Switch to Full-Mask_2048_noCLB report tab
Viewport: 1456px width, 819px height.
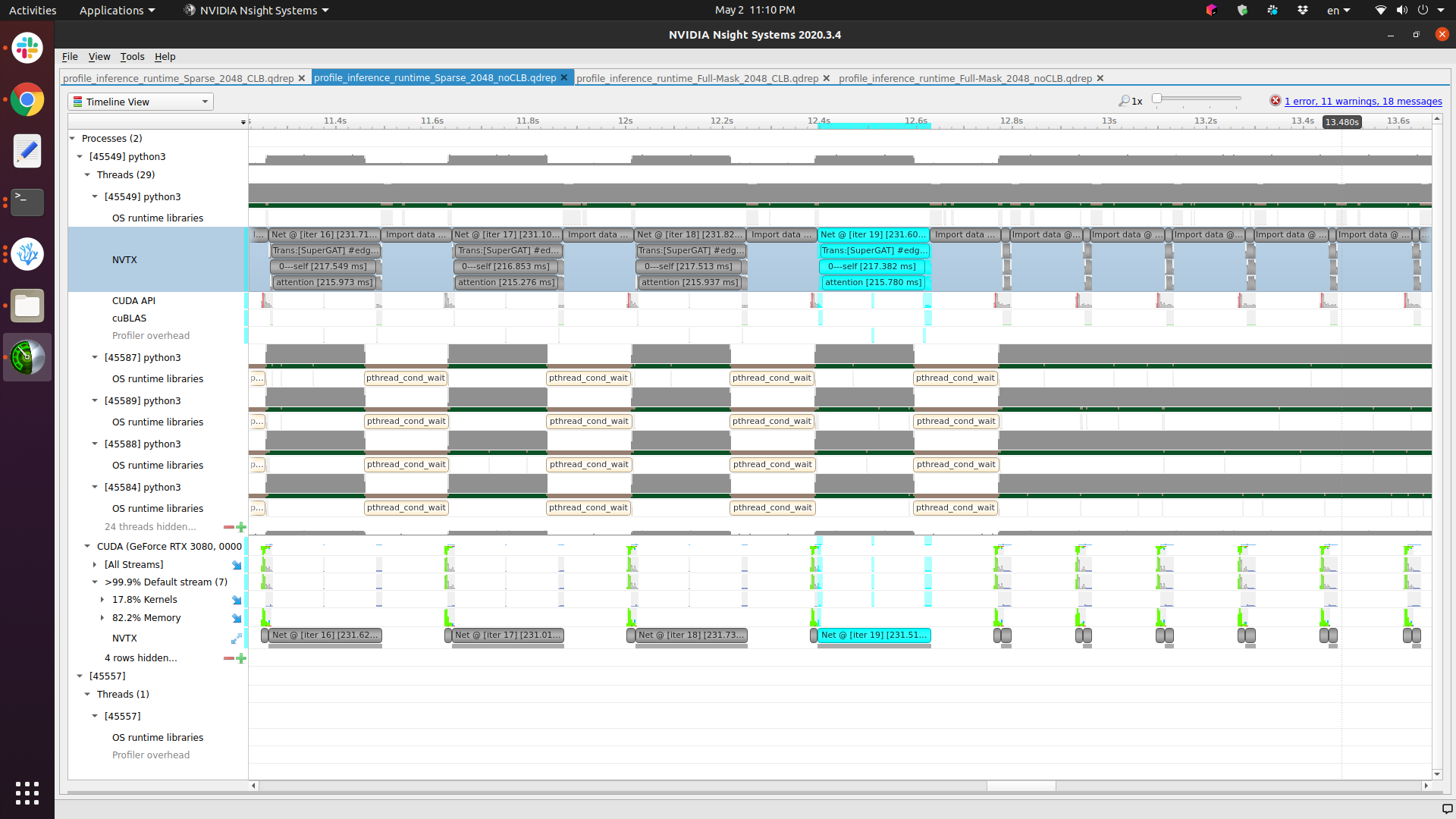click(x=965, y=78)
